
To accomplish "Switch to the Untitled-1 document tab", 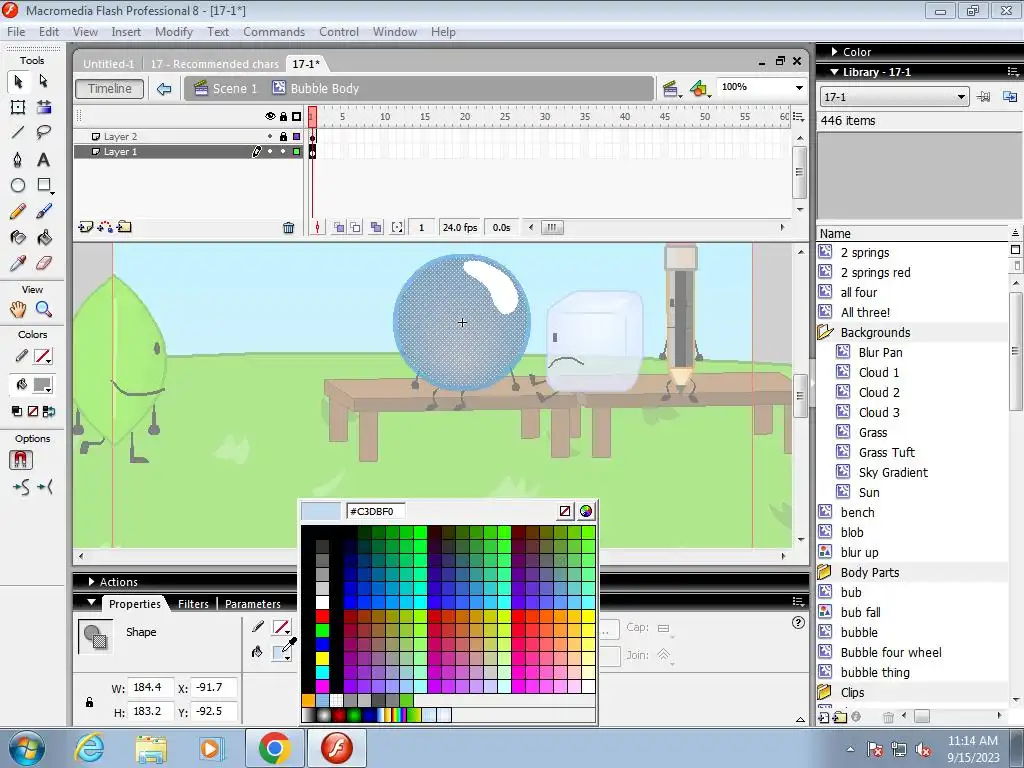I will coord(108,64).
